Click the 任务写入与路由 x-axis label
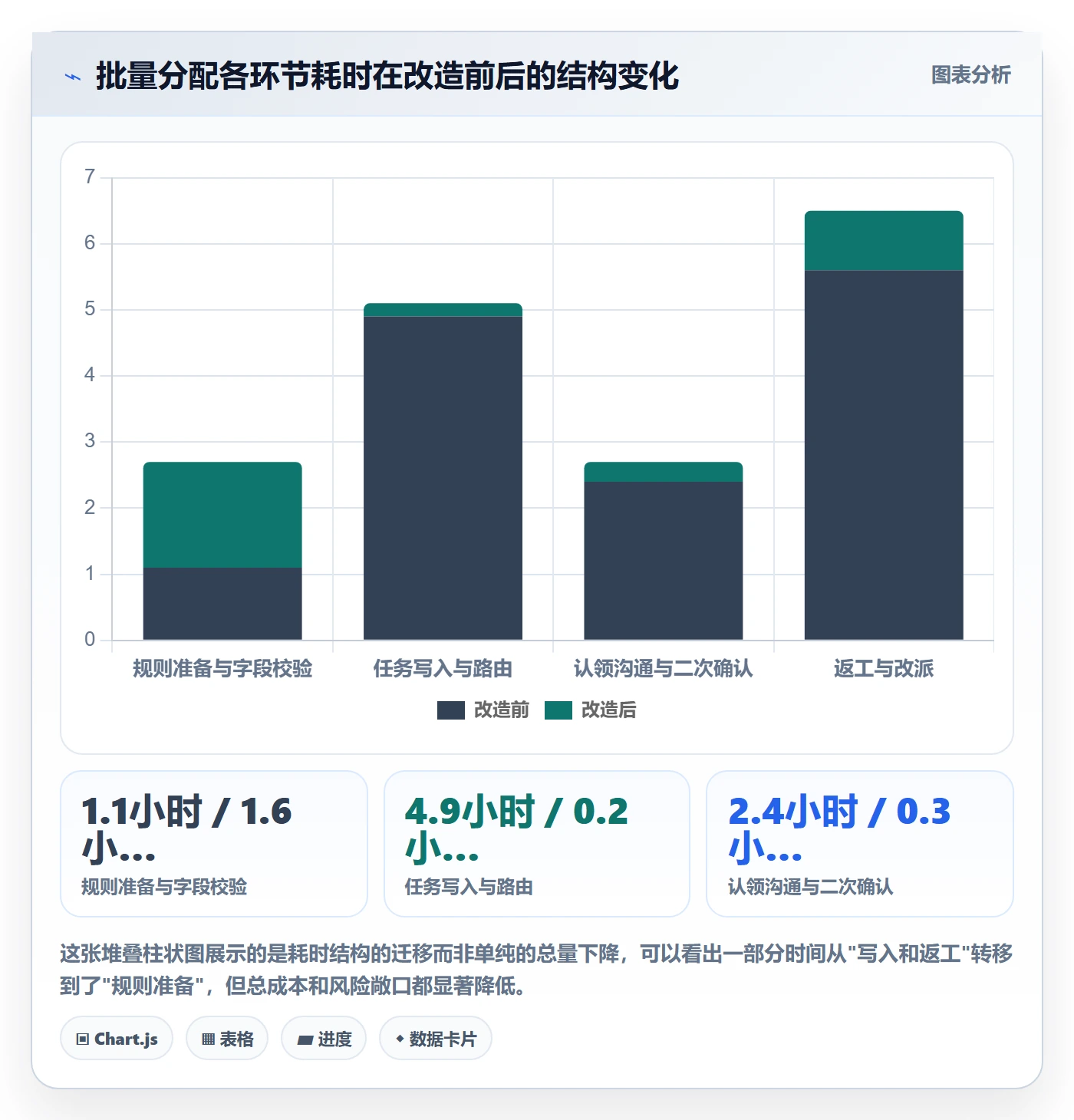 443,669
